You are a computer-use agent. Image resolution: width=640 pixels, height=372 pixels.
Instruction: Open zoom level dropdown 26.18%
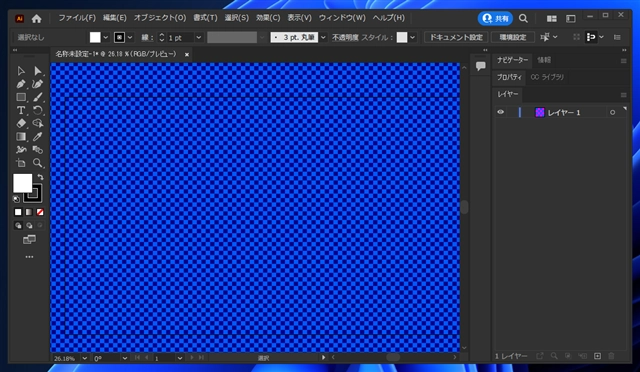[84, 358]
